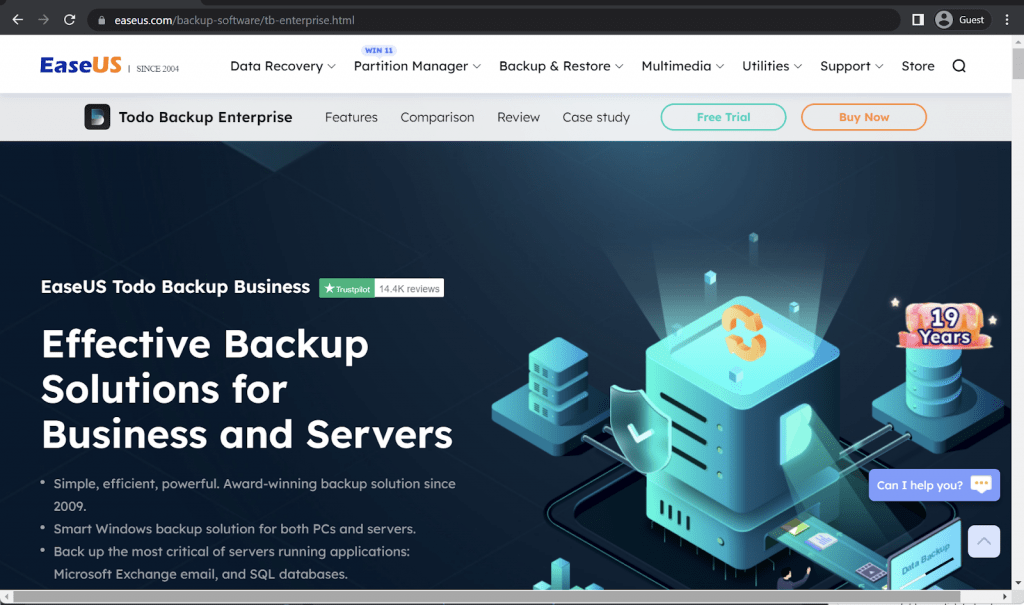Open the 'Can I help you?' chat widget
Viewport: 1024px width, 605px height.
pos(932,484)
